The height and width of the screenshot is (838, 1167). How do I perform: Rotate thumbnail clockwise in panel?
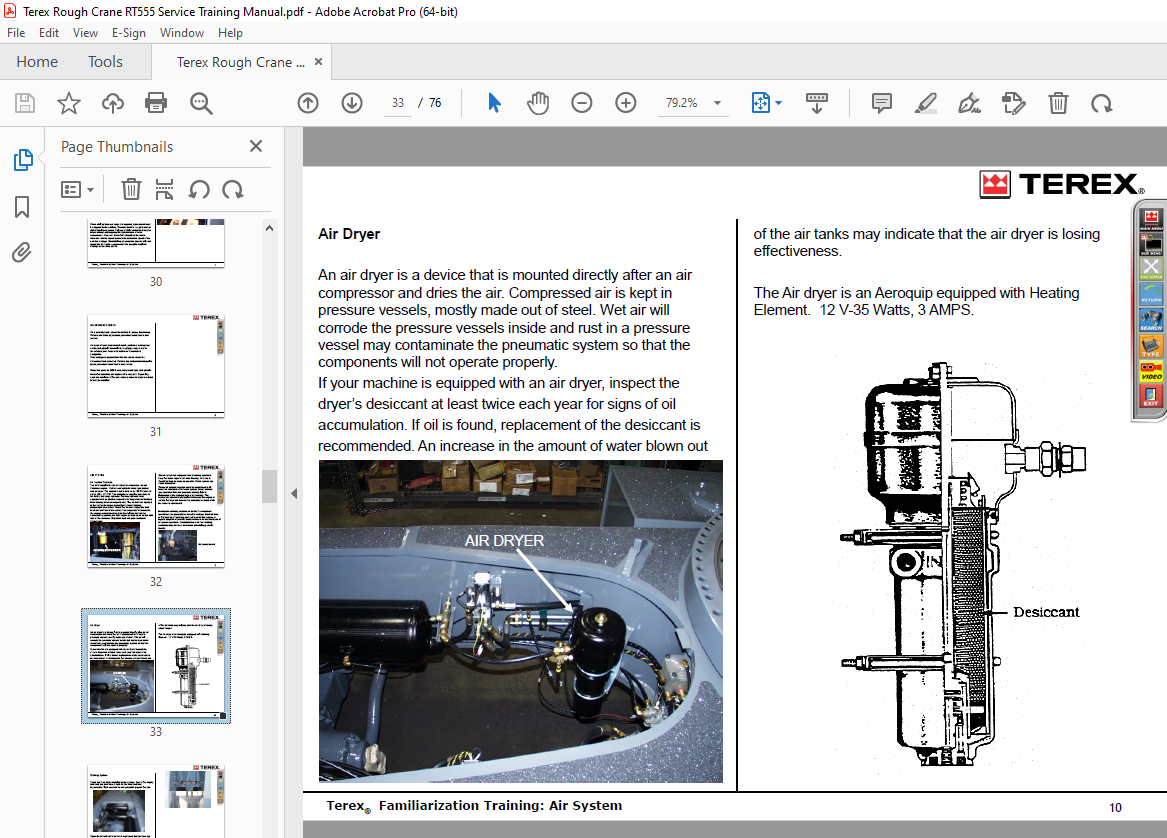(233, 189)
